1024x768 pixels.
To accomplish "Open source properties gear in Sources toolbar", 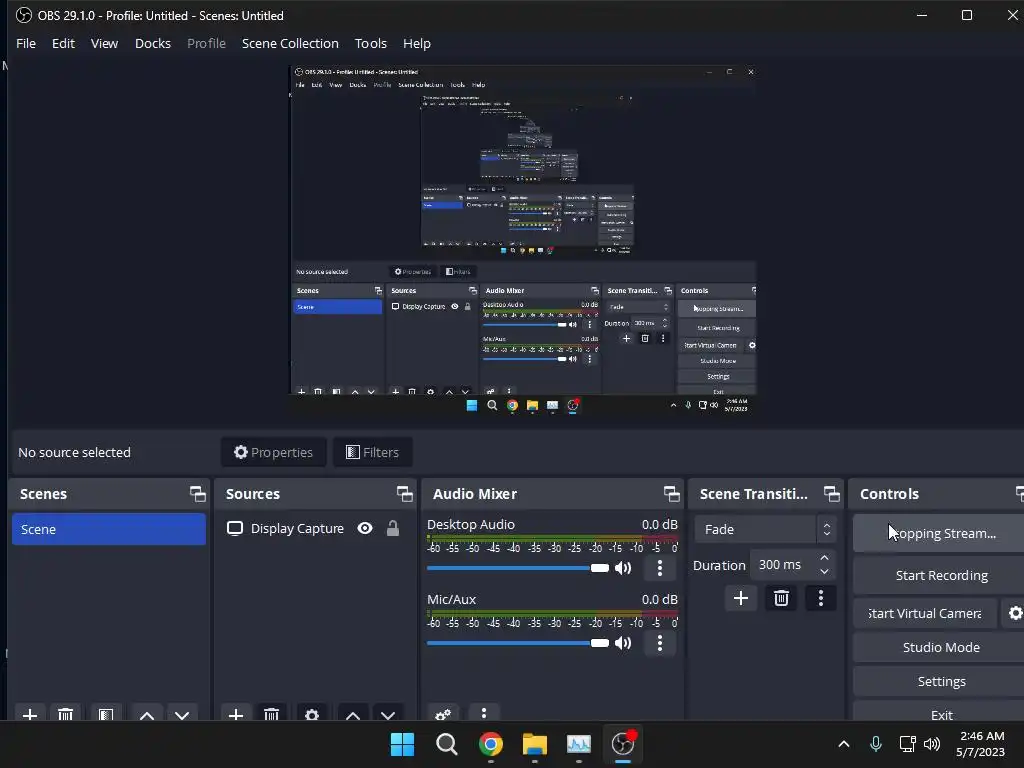I will (x=312, y=714).
